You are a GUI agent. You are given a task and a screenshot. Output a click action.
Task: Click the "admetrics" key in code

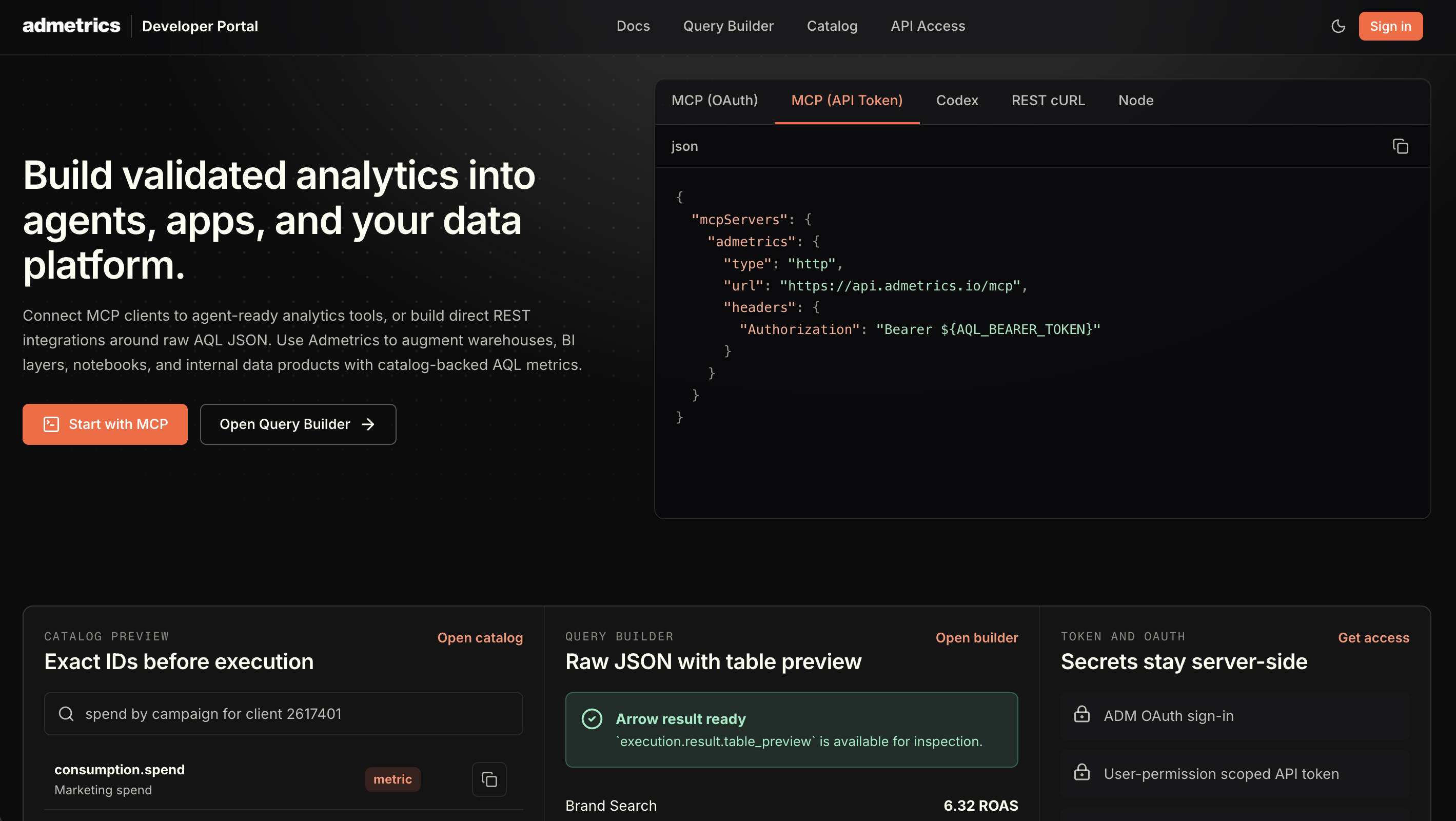(x=751, y=242)
